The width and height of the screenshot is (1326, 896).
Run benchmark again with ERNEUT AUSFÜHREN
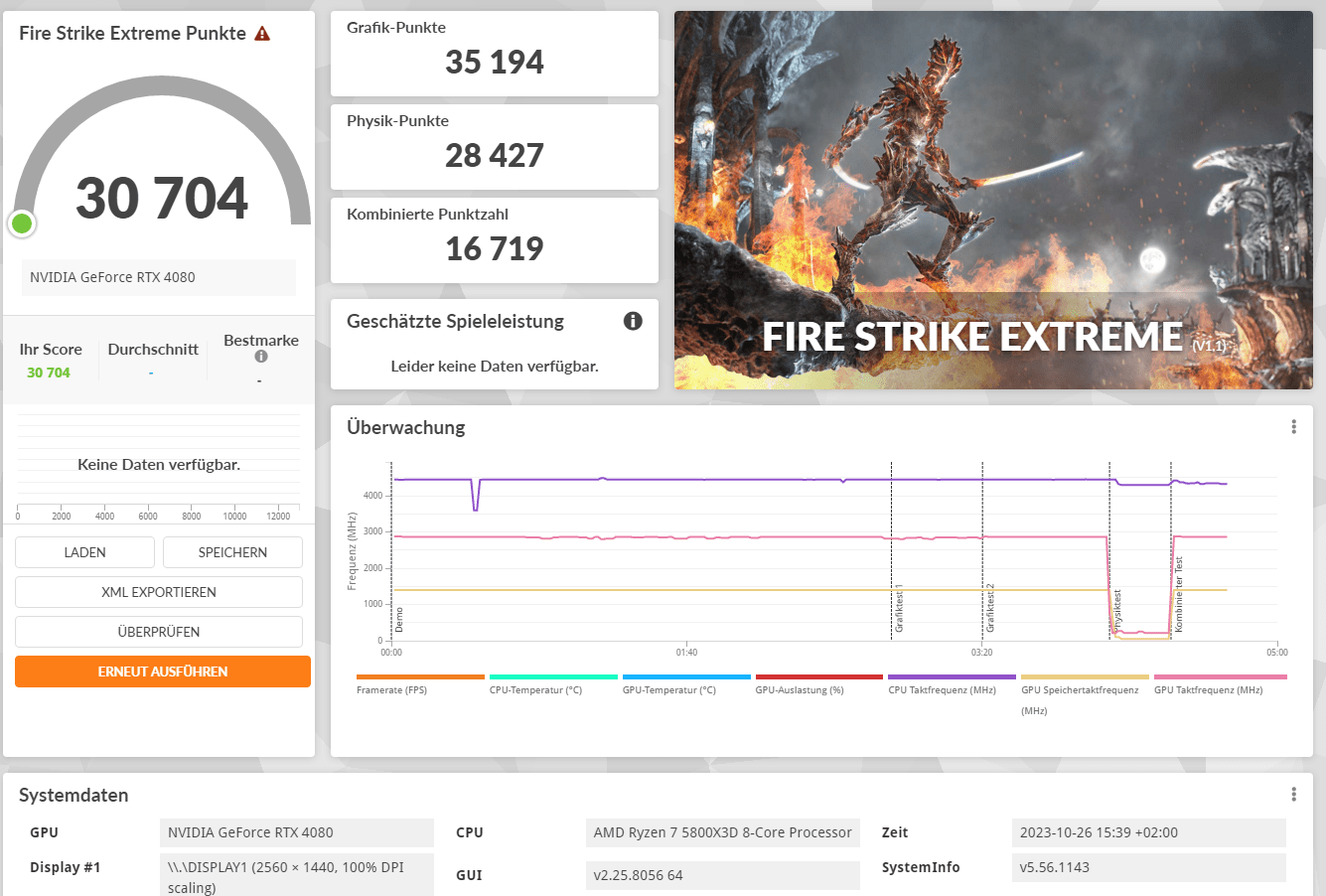(x=163, y=672)
